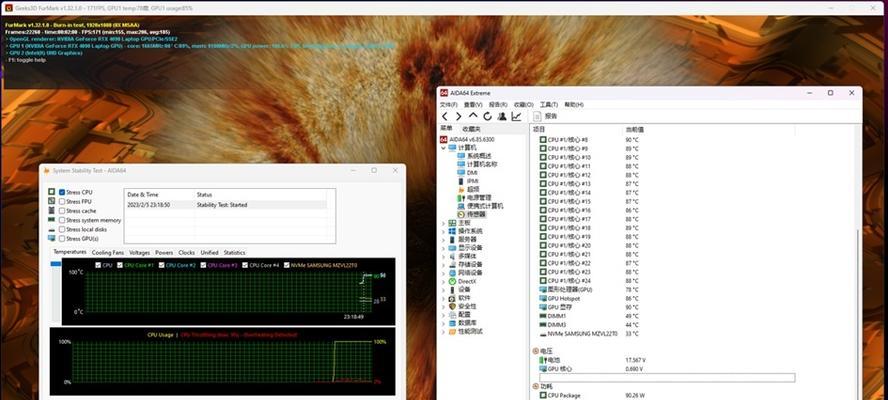Enable the Stress cache checkbox
This screenshot has height=400, width=888.
62,211
